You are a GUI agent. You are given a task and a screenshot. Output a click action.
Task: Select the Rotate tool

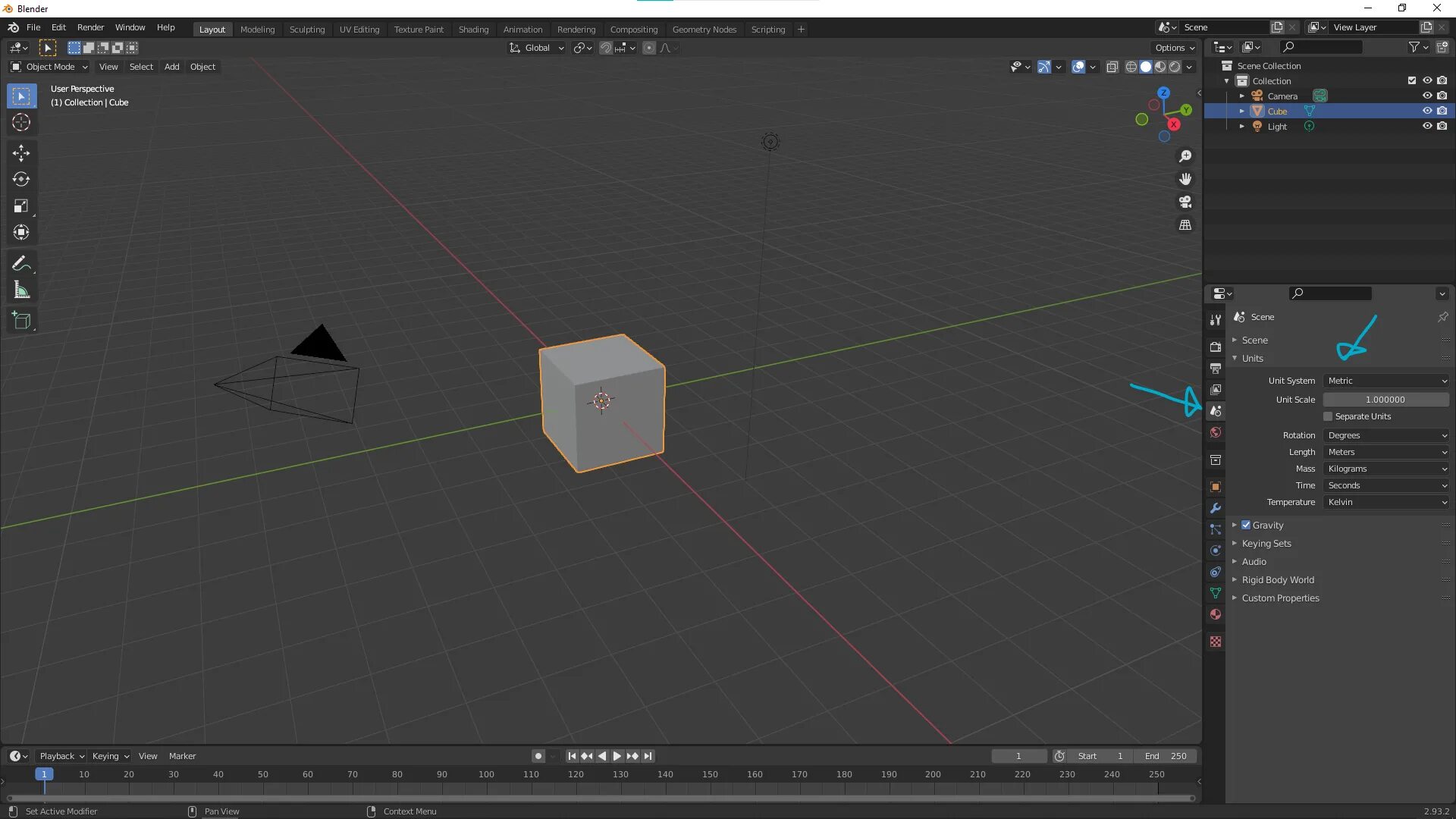[21, 180]
